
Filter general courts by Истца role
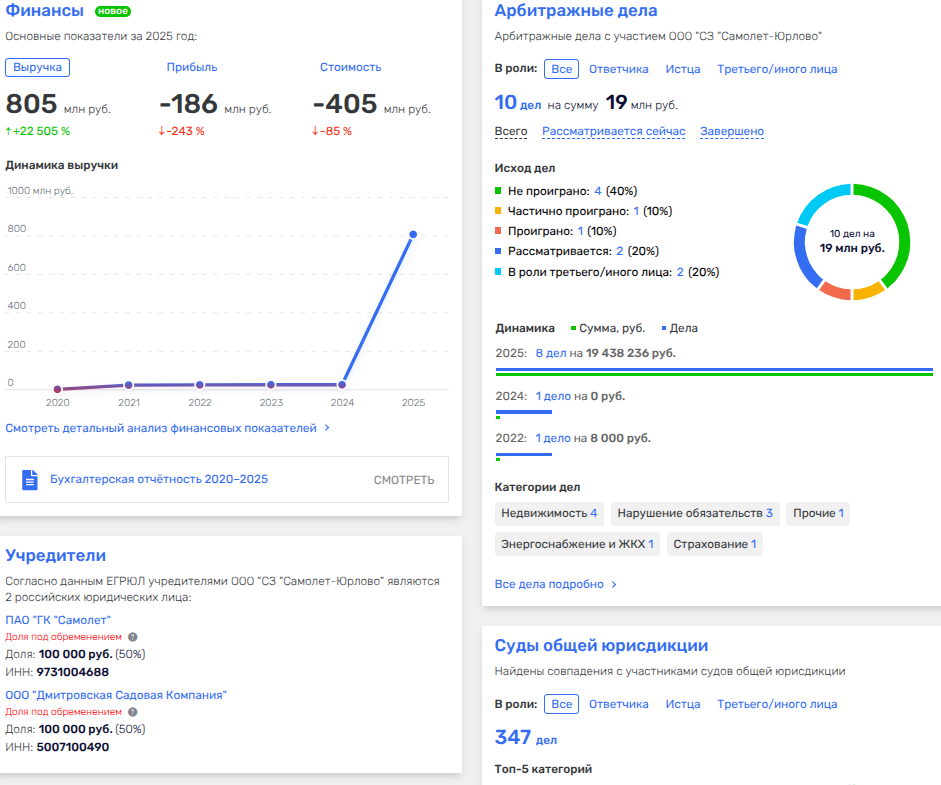click(x=682, y=704)
